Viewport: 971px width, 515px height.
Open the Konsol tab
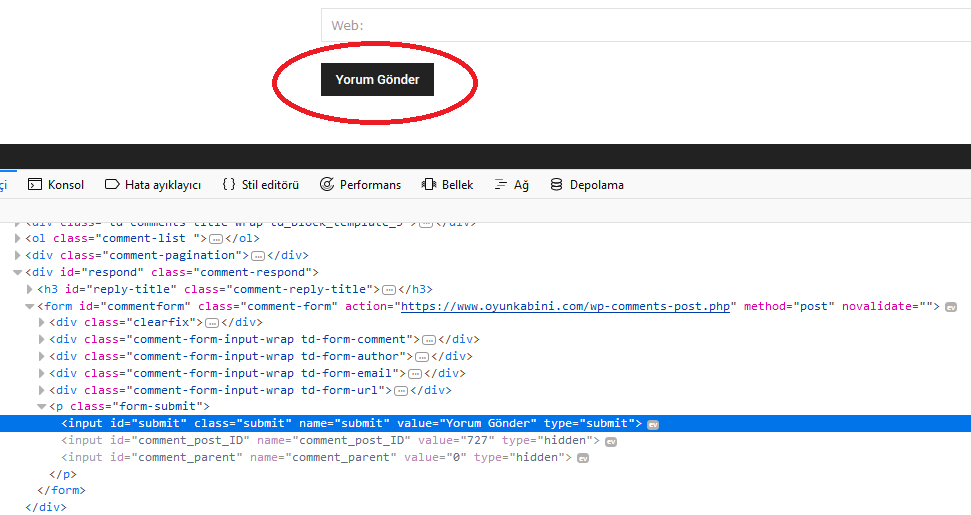click(56, 184)
